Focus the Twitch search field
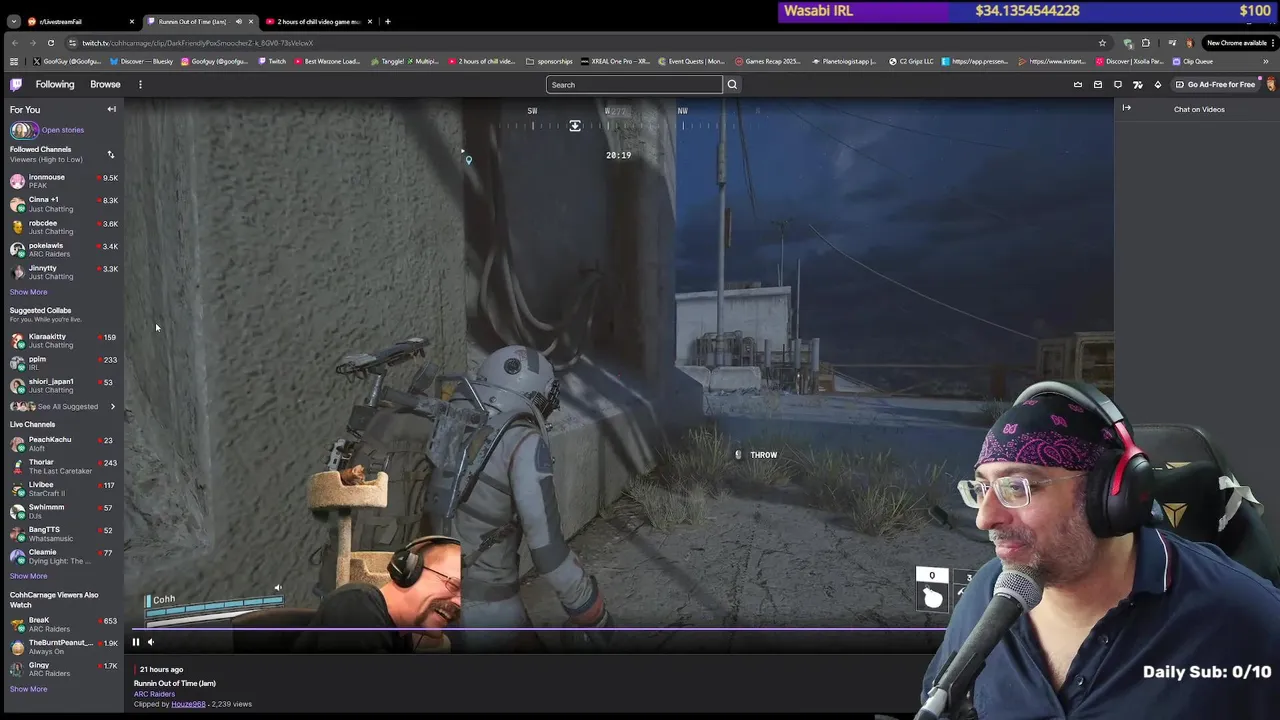 click(x=634, y=85)
